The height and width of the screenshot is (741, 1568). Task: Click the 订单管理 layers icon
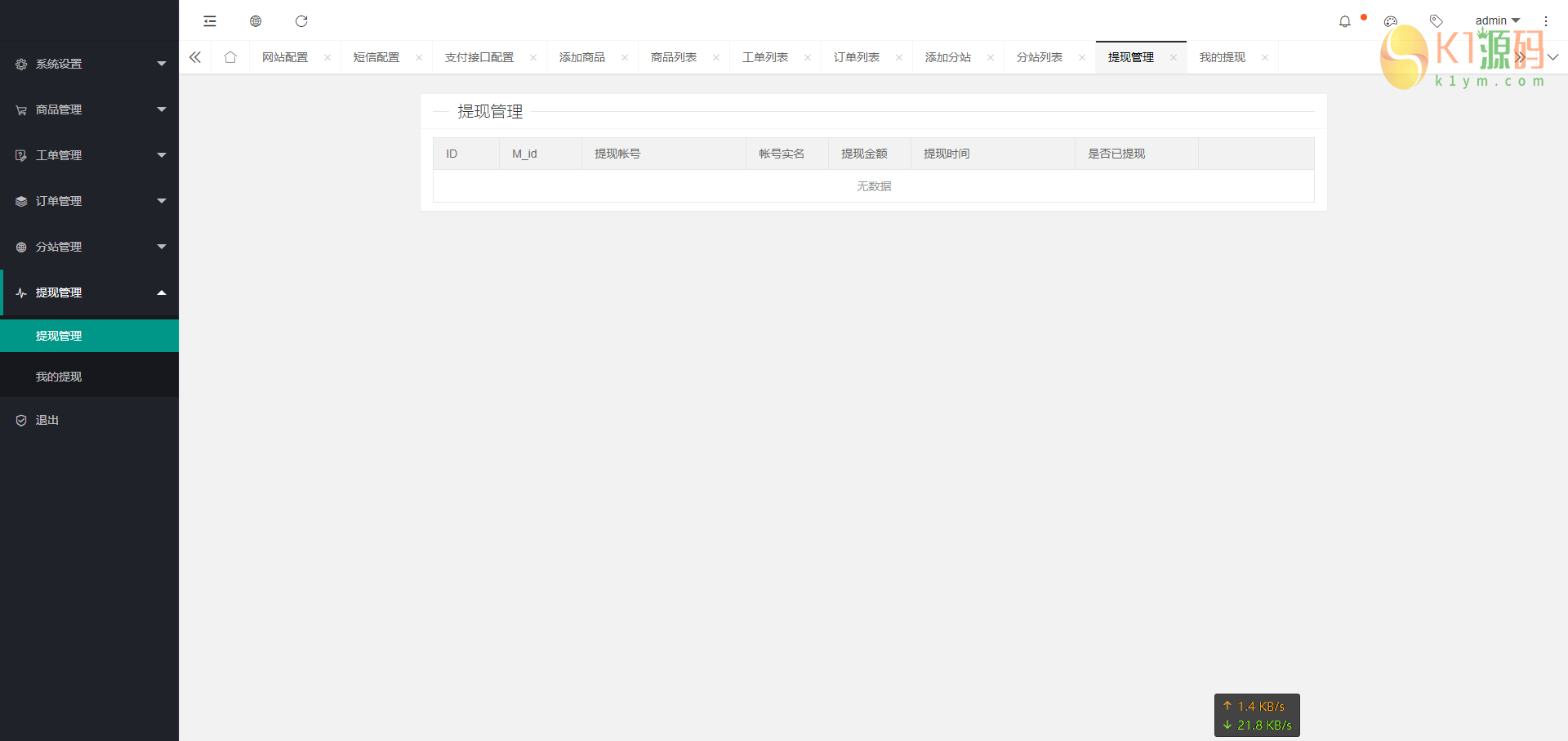pos(21,201)
